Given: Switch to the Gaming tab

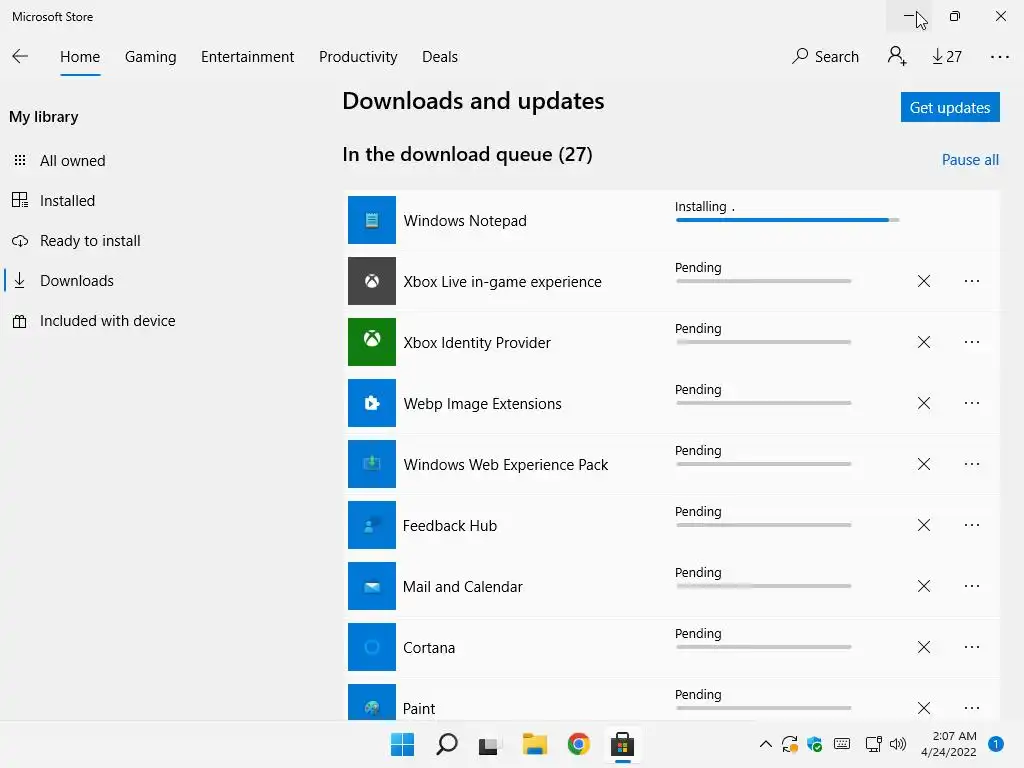Looking at the screenshot, I should point(151,57).
